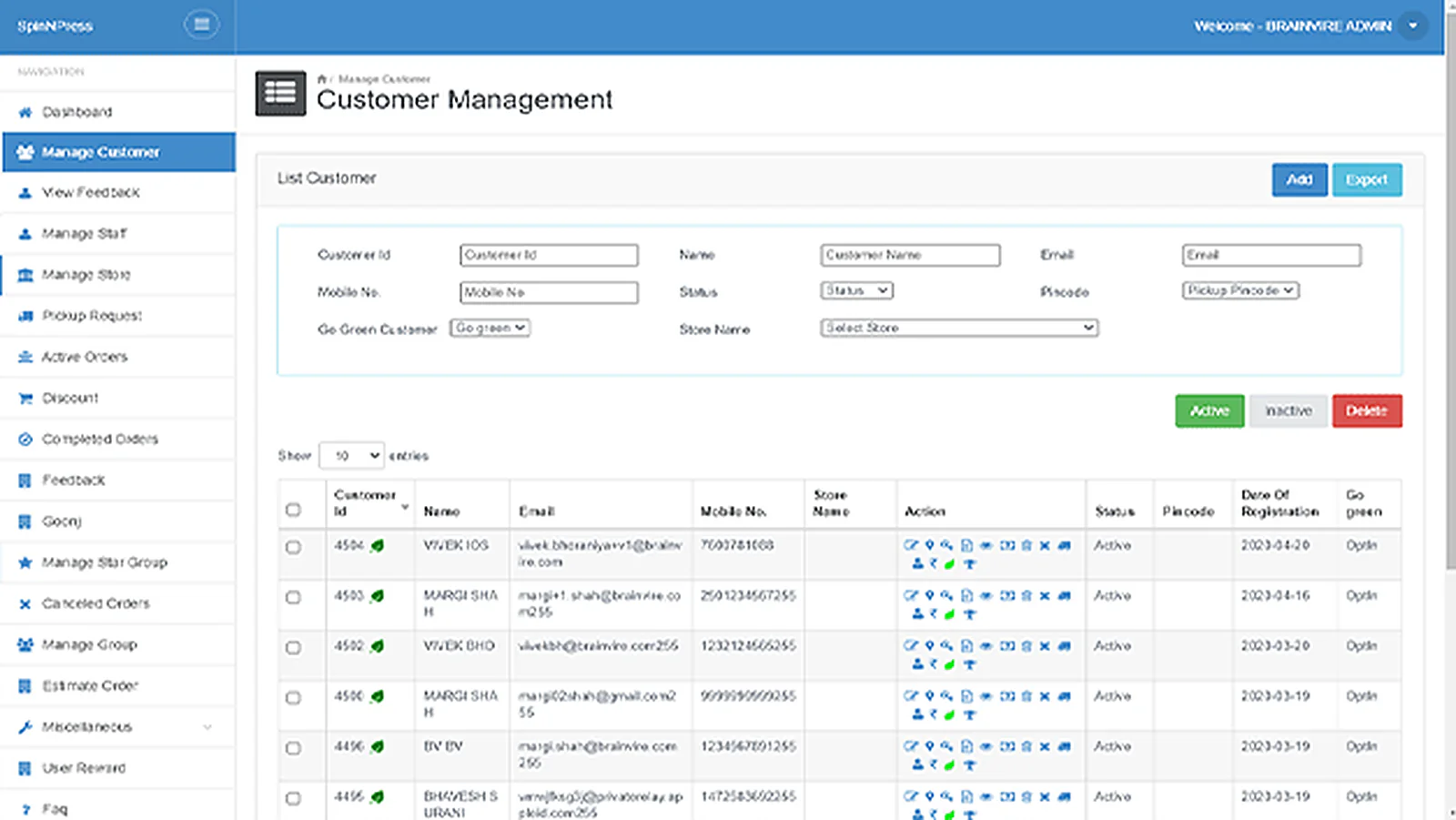Click the home breadcrumb icon
The height and width of the screenshot is (820, 1456).
coord(321,79)
